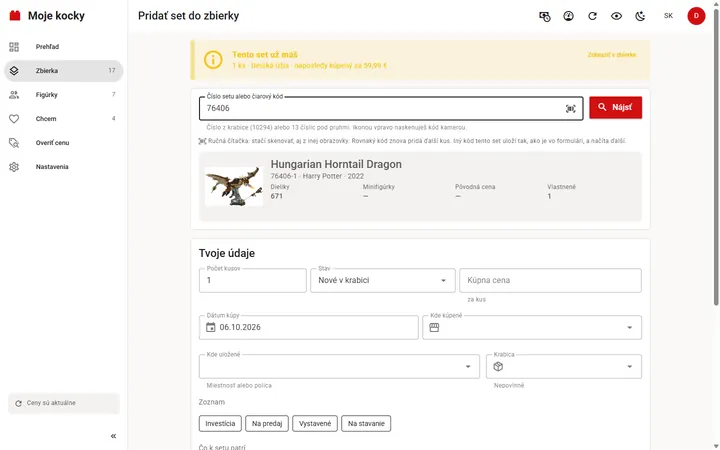
Task: Change language using the SK button
Action: tap(668, 16)
